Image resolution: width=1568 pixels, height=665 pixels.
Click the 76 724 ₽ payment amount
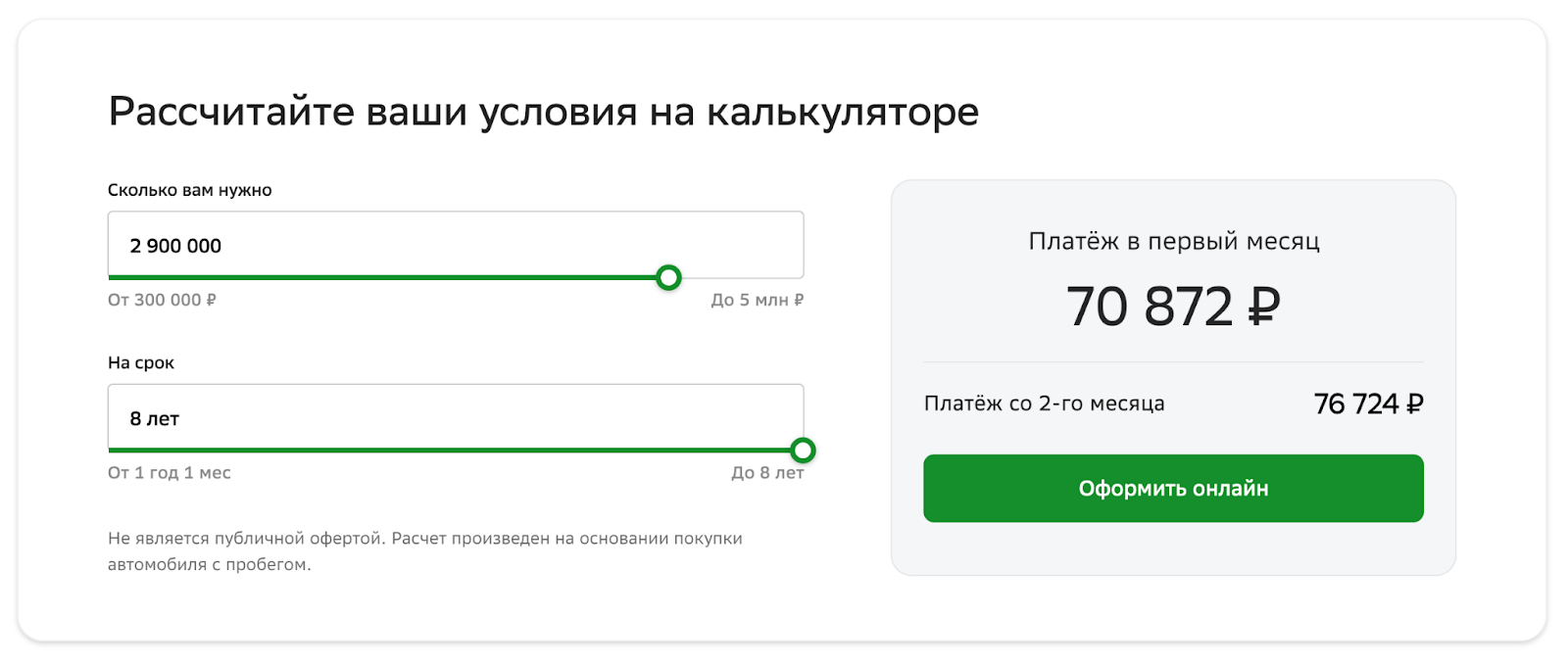1368,404
